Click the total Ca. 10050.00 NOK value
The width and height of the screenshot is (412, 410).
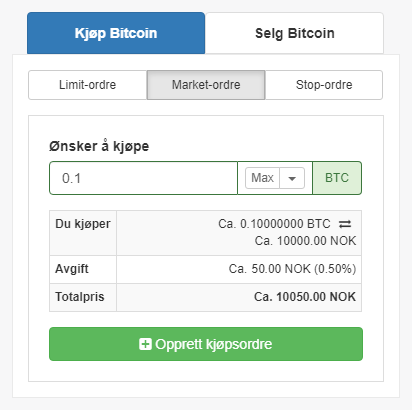pos(305,297)
